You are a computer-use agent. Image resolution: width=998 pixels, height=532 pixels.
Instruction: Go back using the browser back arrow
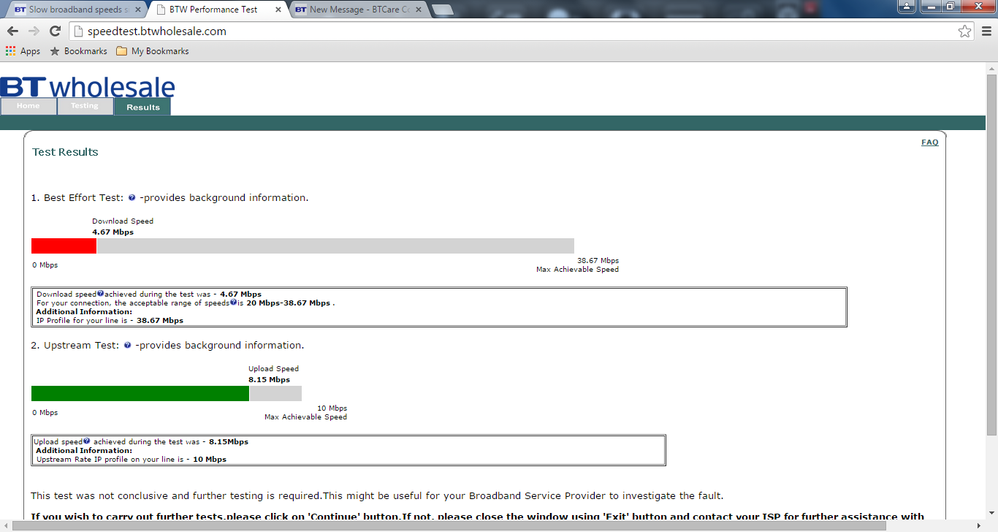[13, 31]
